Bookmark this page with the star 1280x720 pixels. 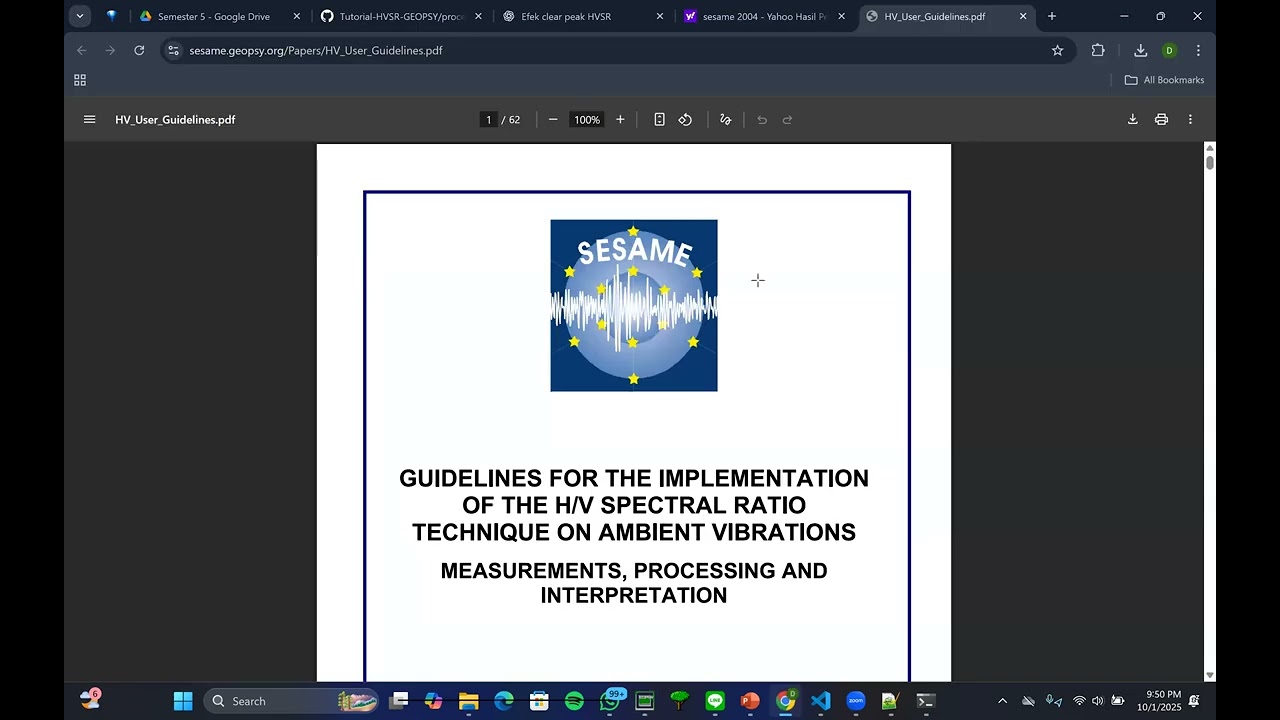1057,50
